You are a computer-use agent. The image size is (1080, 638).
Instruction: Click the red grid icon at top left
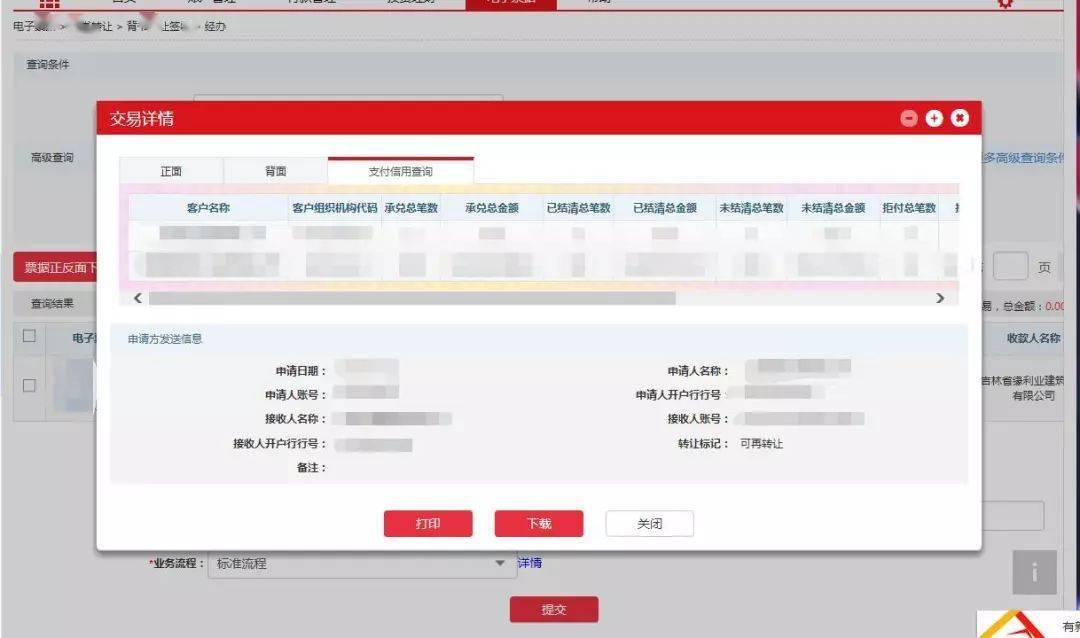(49, 3)
